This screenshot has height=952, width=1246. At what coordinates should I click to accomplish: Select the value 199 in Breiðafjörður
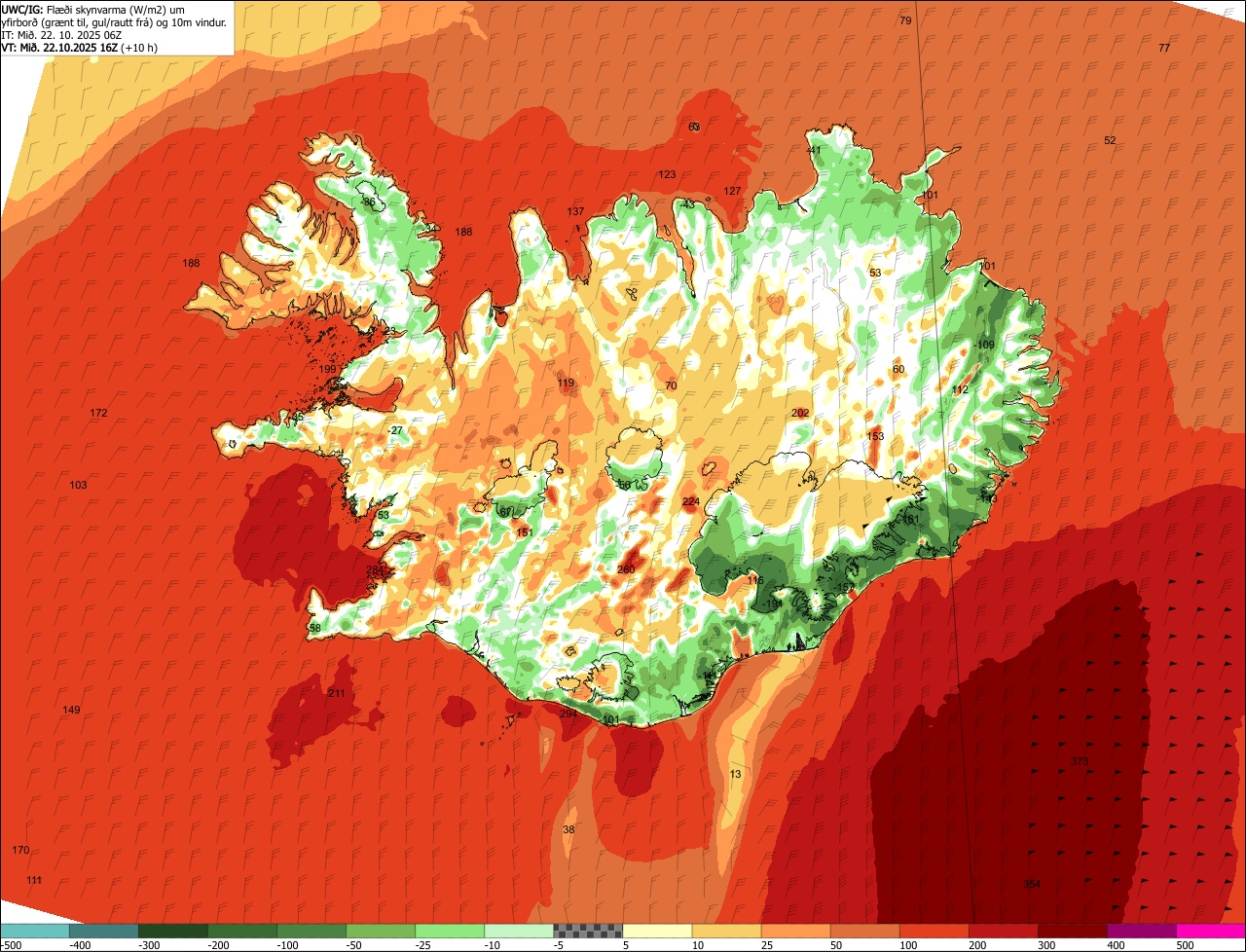point(327,369)
